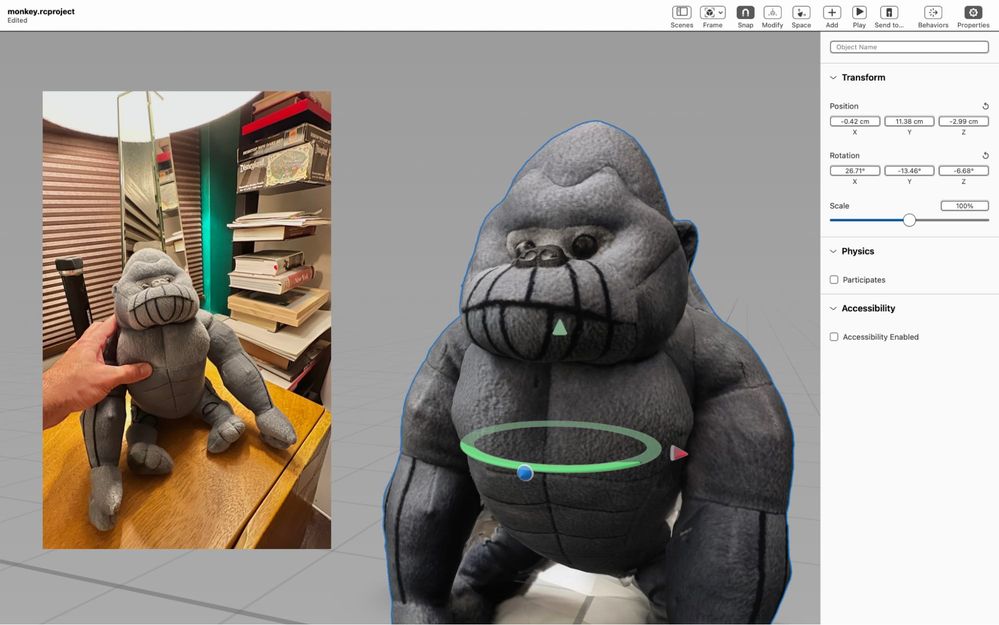Collapse the Accessibility section
Viewport: 999px width, 625px height.
[833, 308]
